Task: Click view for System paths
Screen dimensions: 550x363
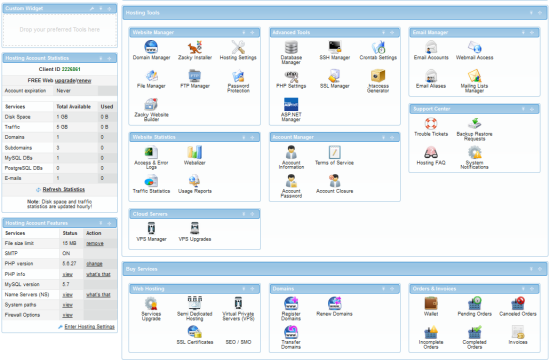Action: coord(67,305)
